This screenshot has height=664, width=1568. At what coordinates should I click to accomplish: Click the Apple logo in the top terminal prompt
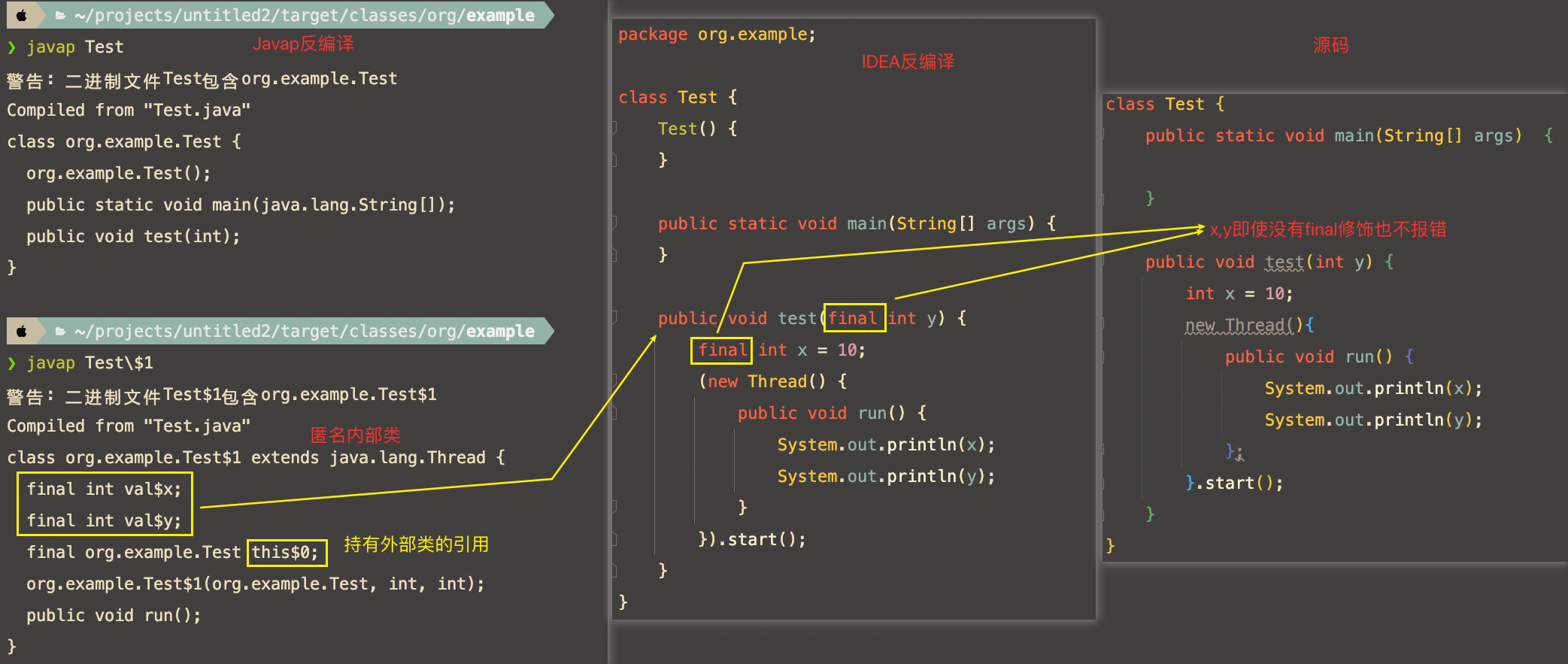pyautogui.click(x=22, y=15)
